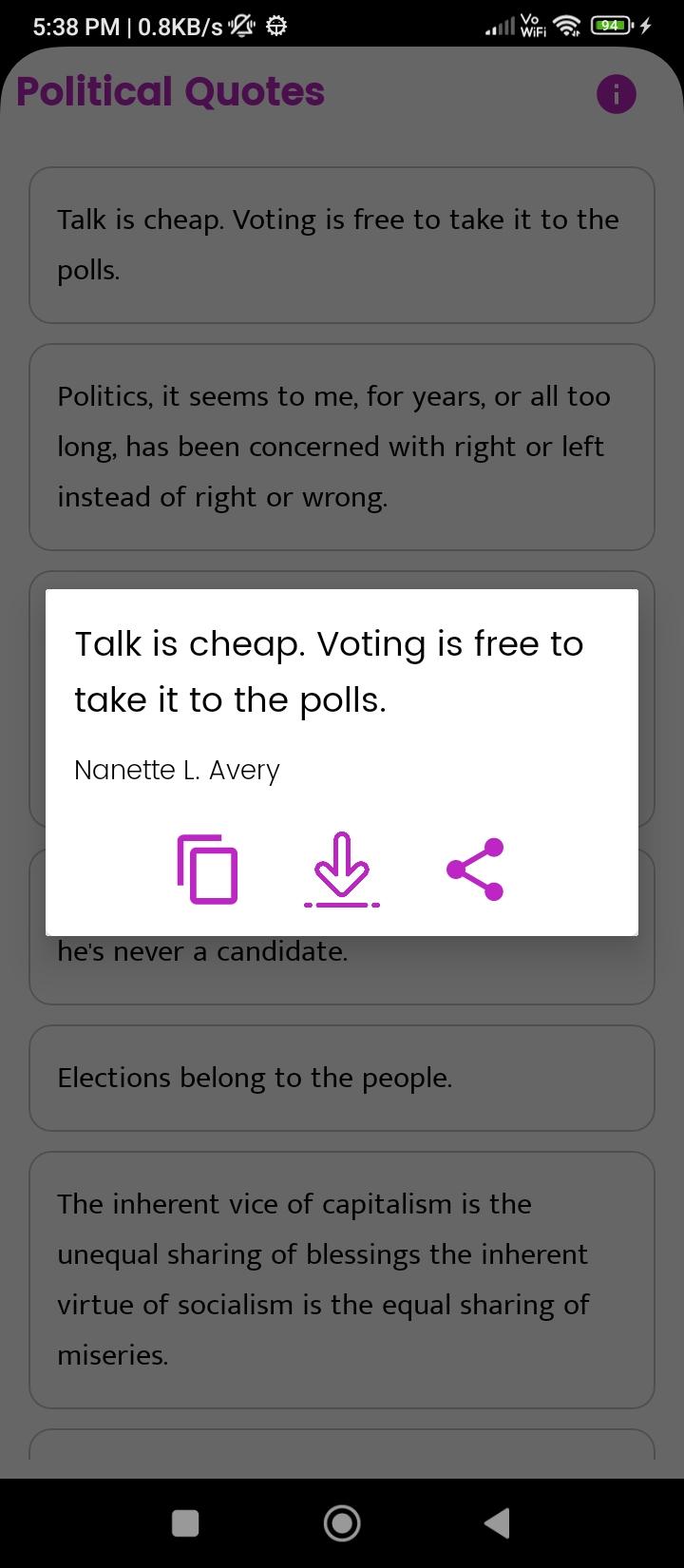Tap the dialog quote text about voting
The height and width of the screenshot is (1568, 684).
(x=329, y=671)
